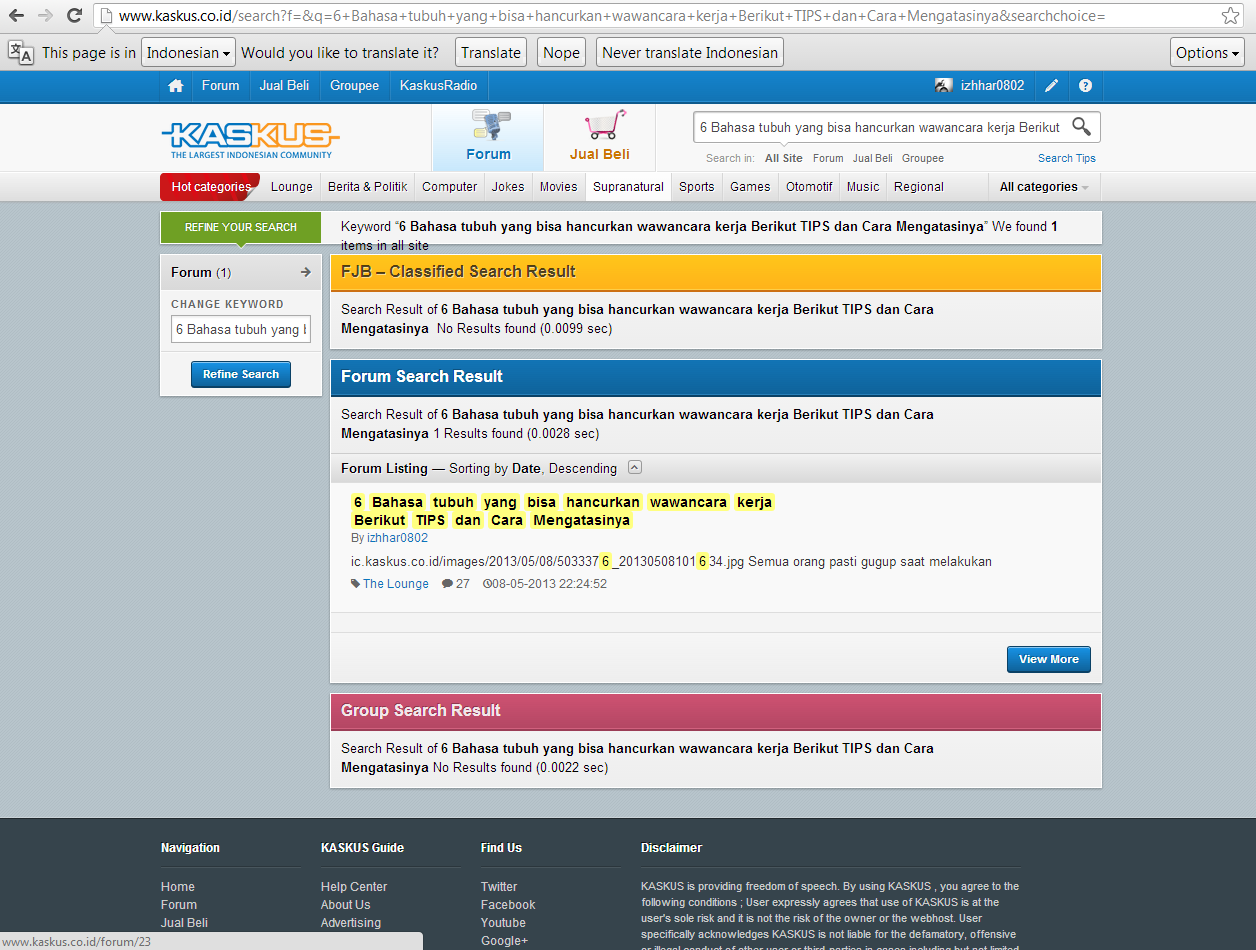Viewport: 1256px width, 950px height.
Task: Click footer Facebook link
Action: 508,905
